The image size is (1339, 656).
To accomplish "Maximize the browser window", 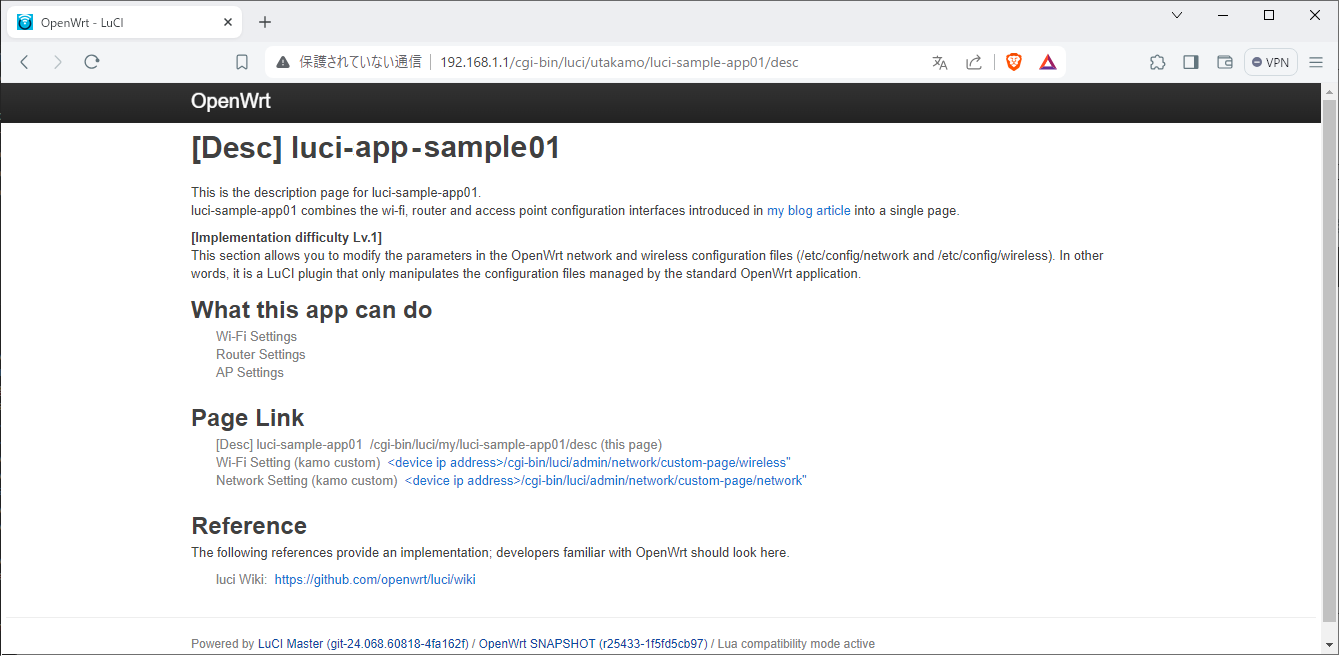I will [x=1269, y=15].
